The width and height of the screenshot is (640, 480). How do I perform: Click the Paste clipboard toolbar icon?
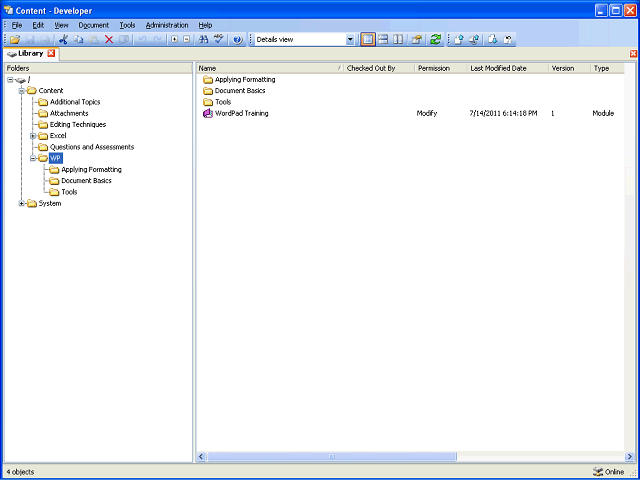[x=94, y=40]
